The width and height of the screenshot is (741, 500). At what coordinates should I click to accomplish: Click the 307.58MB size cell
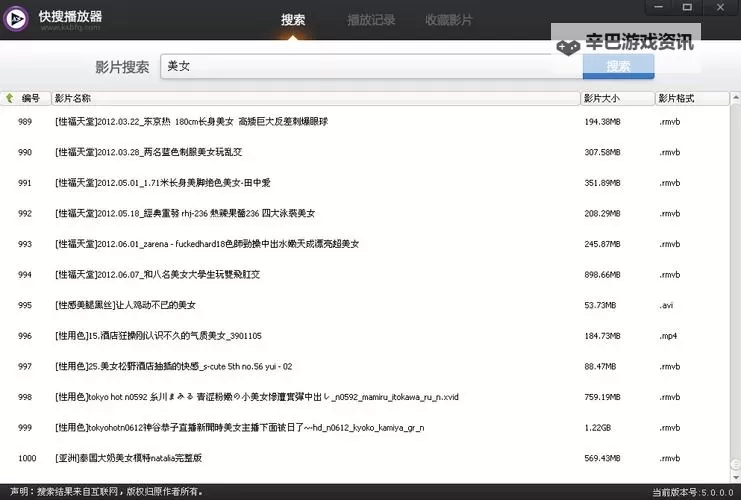(x=602, y=152)
